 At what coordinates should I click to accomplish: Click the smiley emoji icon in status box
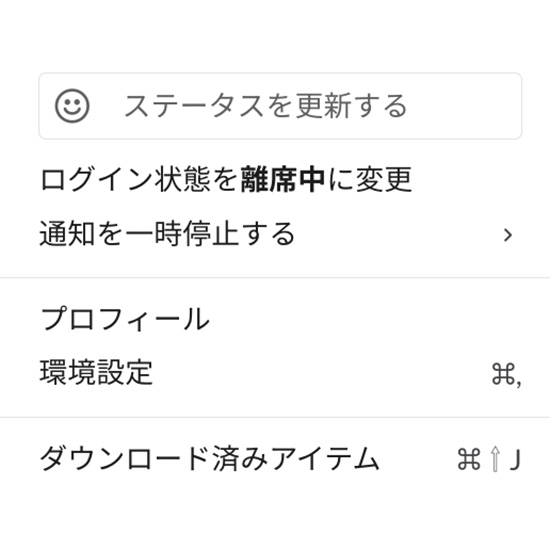72,106
